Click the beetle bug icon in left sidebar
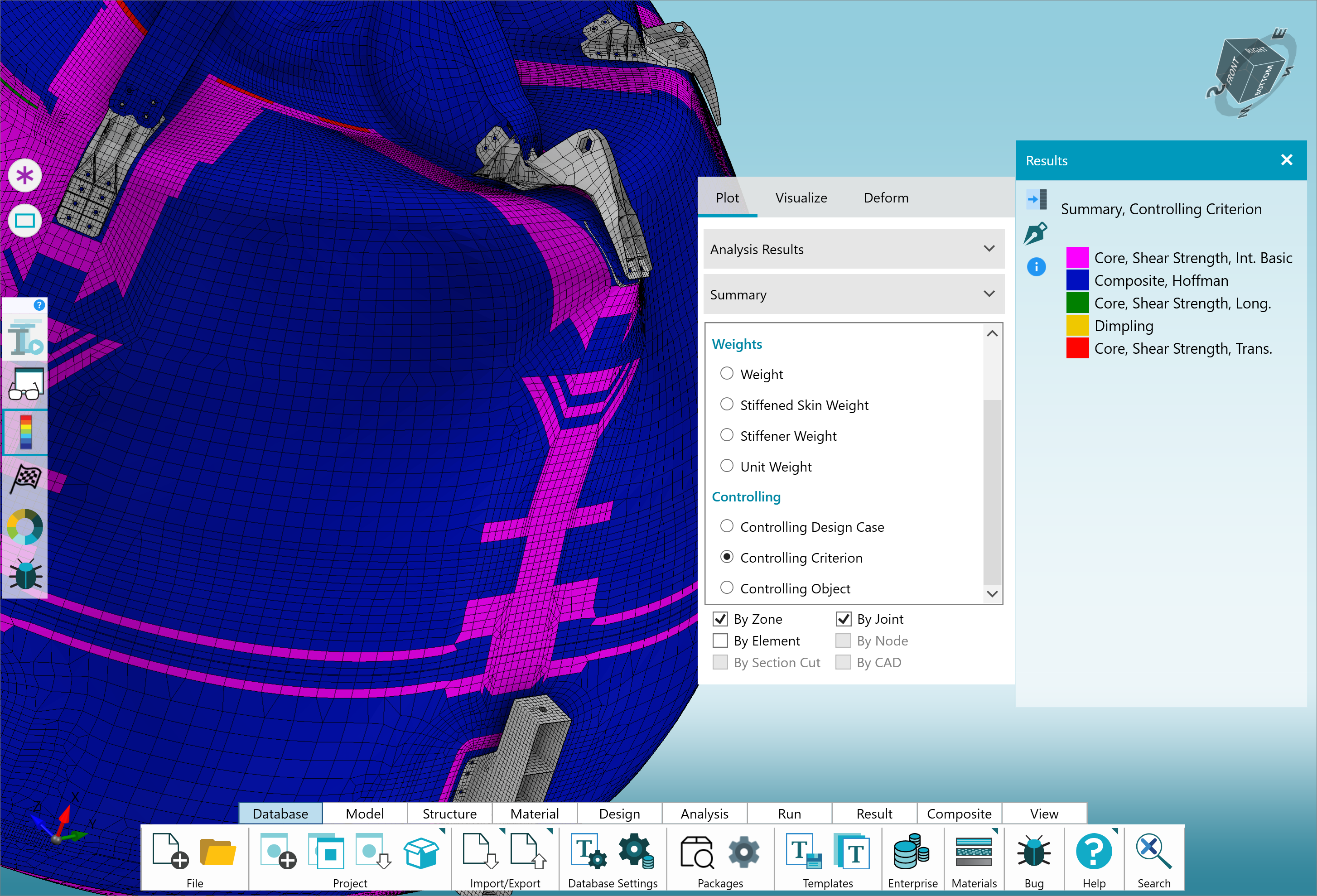The width and height of the screenshot is (1317, 896). [26, 574]
